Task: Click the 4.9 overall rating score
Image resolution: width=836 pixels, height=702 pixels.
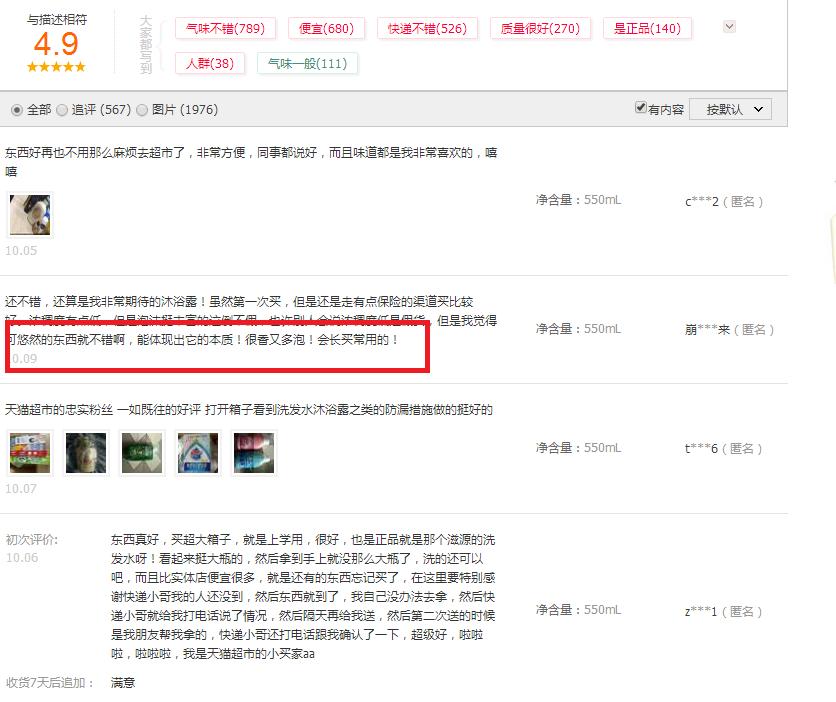Action: tap(56, 44)
